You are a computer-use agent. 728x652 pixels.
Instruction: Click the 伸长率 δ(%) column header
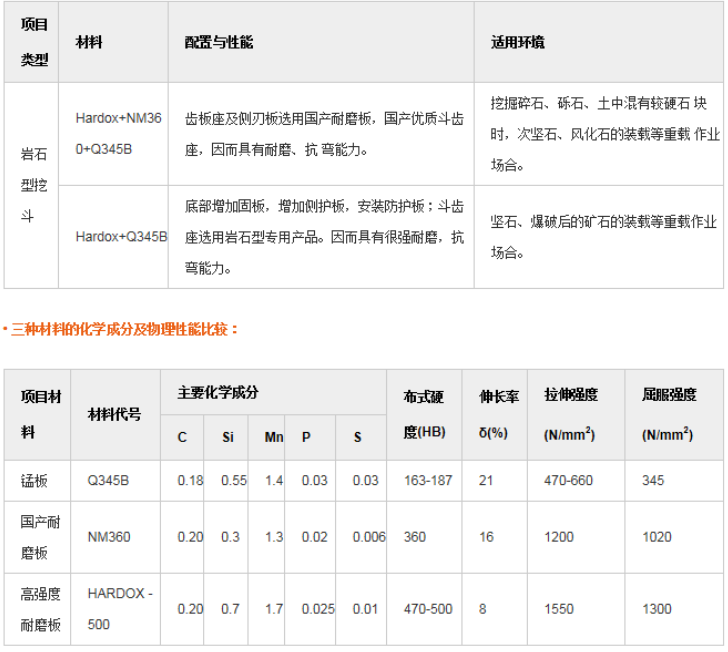point(498,414)
